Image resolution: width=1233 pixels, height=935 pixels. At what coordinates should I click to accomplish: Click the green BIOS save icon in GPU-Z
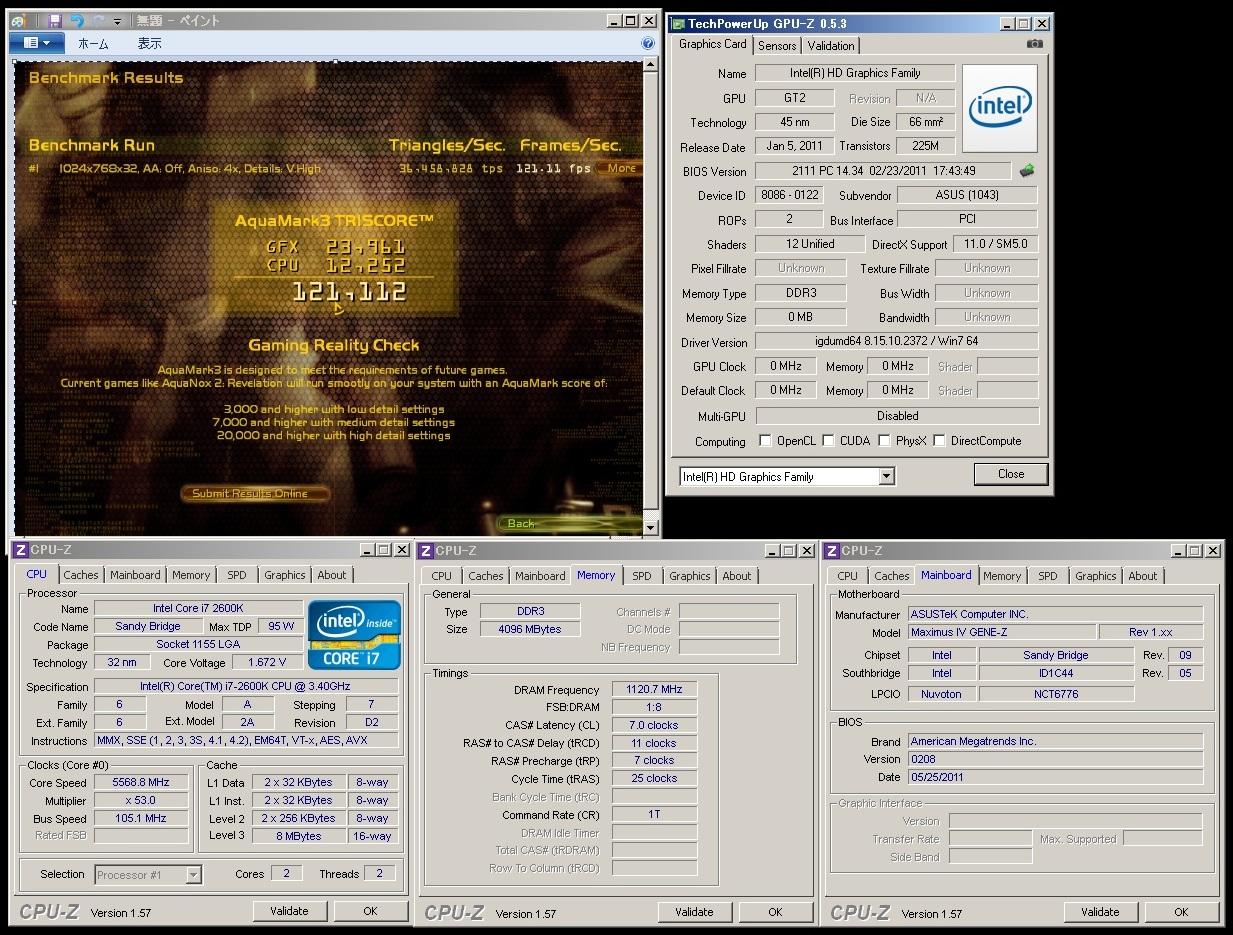coord(1026,171)
